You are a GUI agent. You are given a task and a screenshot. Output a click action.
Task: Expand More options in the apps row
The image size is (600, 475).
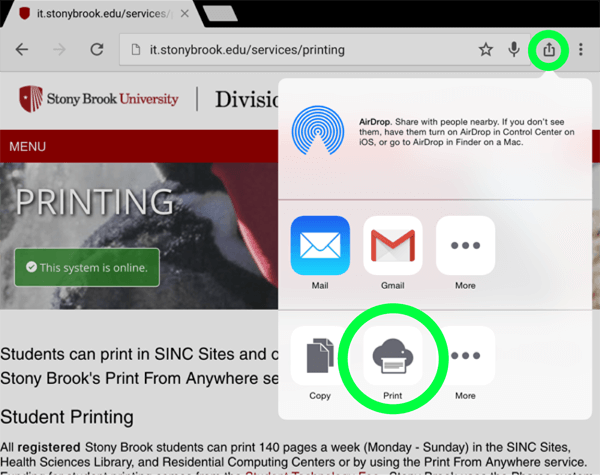(465, 245)
